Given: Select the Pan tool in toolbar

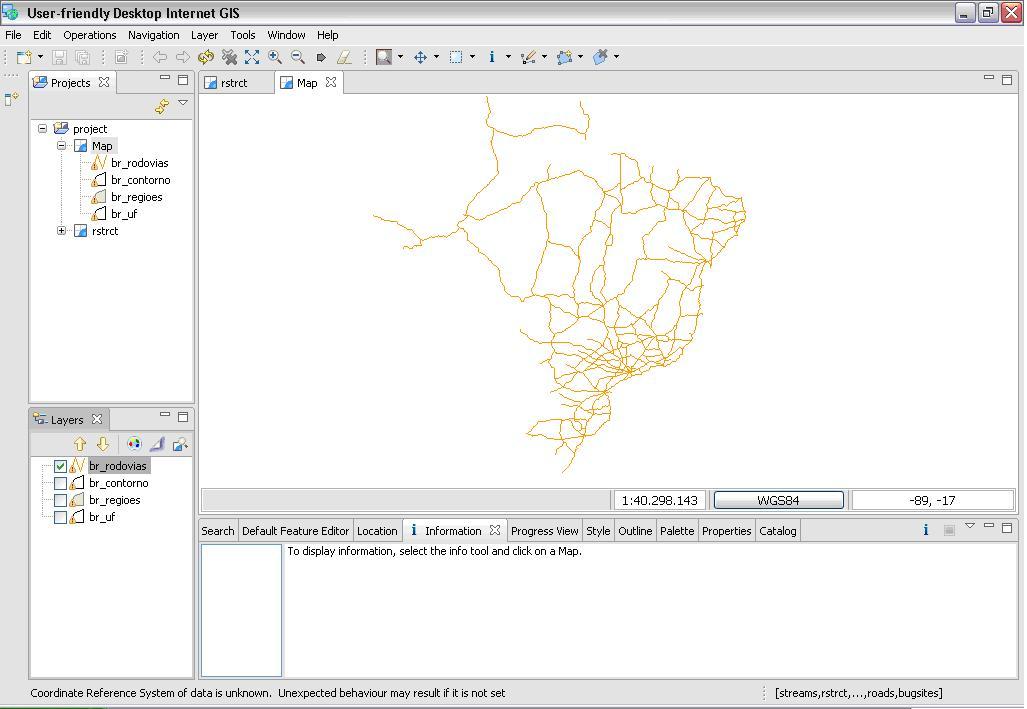Looking at the screenshot, I should [x=421, y=57].
